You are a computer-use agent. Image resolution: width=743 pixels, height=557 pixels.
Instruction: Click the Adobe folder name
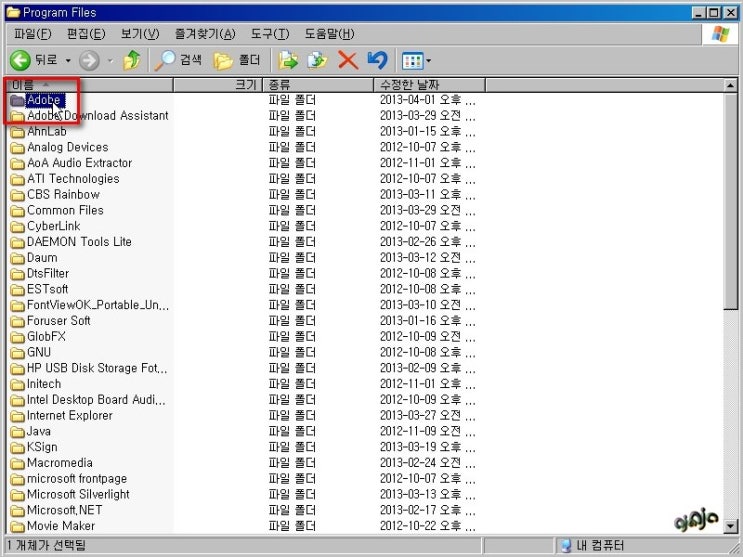pyautogui.click(x=44, y=100)
